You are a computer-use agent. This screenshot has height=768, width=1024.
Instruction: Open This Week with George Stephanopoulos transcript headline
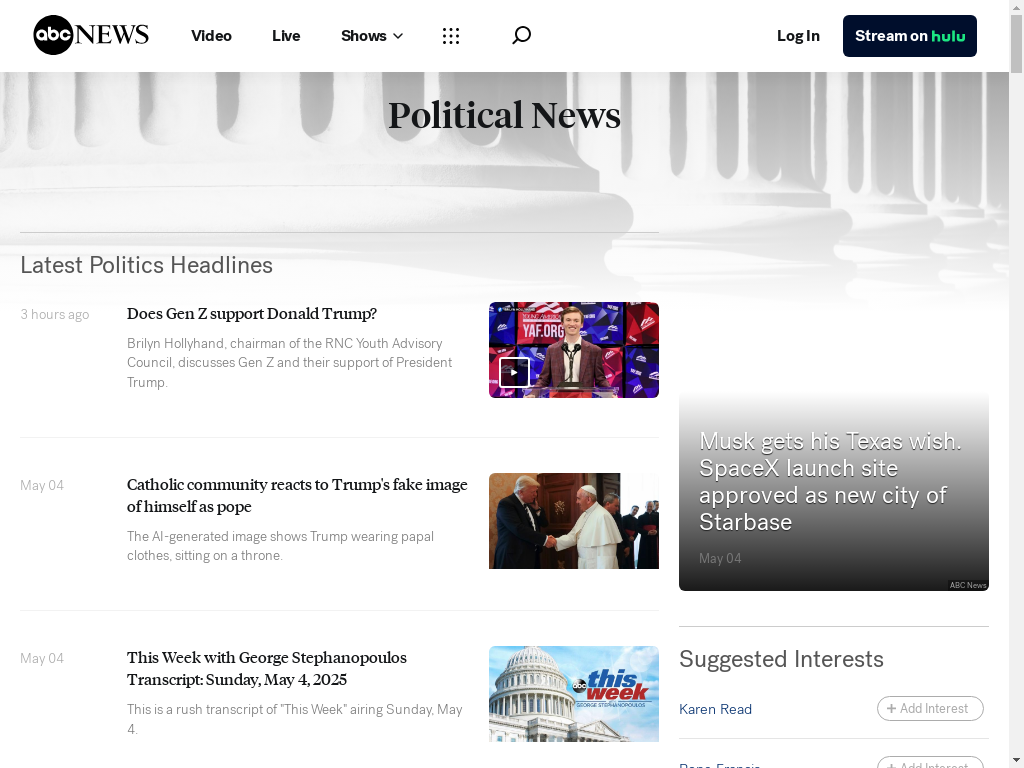point(267,669)
